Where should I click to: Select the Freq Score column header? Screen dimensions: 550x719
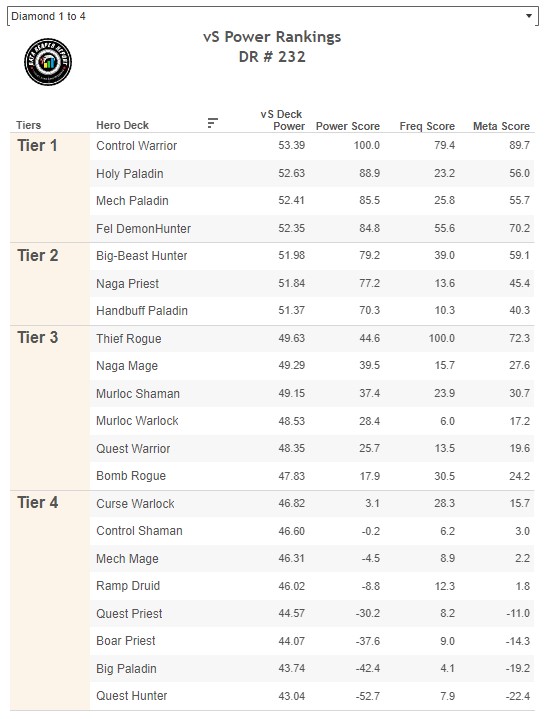point(427,126)
